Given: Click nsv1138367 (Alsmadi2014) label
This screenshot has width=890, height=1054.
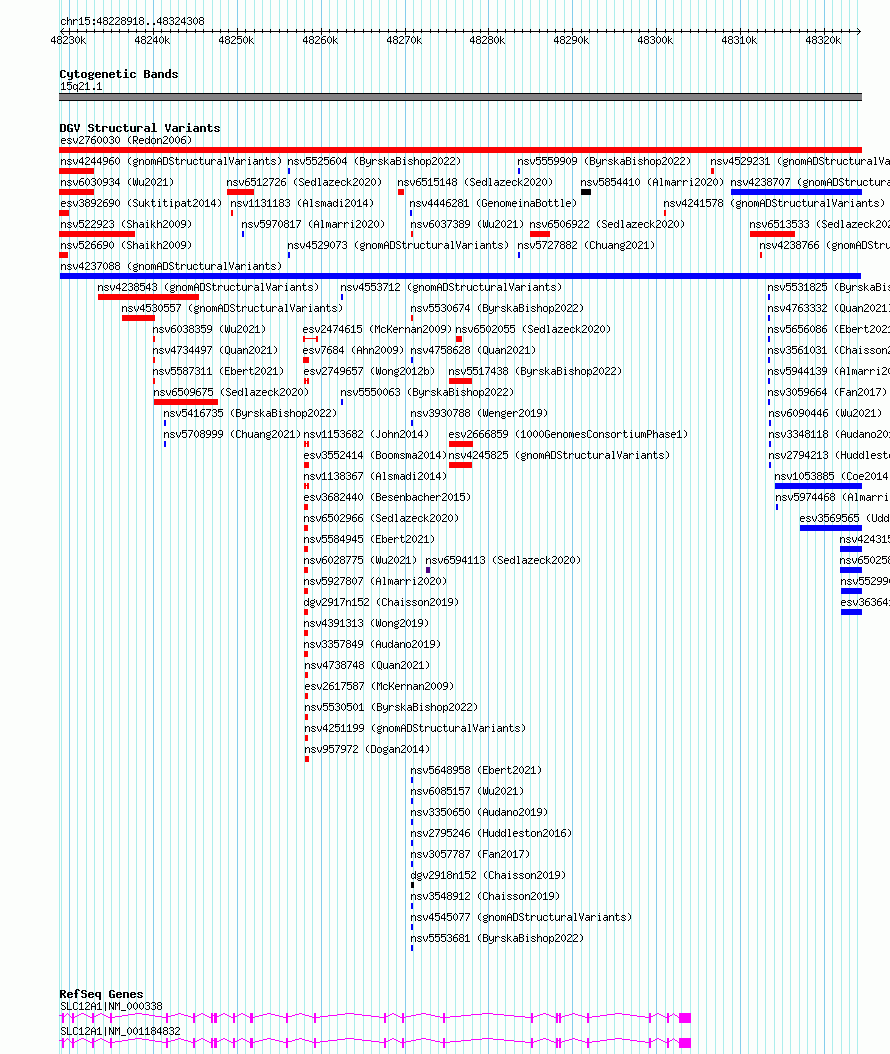Looking at the screenshot, I should pyautogui.click(x=375, y=476).
